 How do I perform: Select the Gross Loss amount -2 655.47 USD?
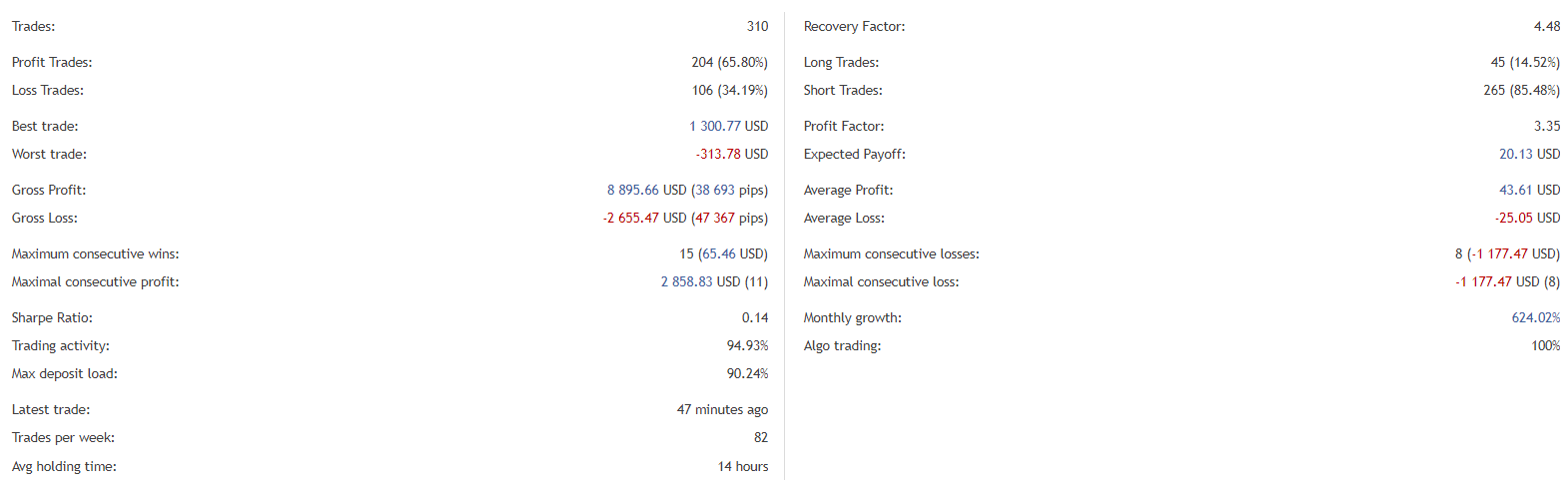click(x=644, y=219)
